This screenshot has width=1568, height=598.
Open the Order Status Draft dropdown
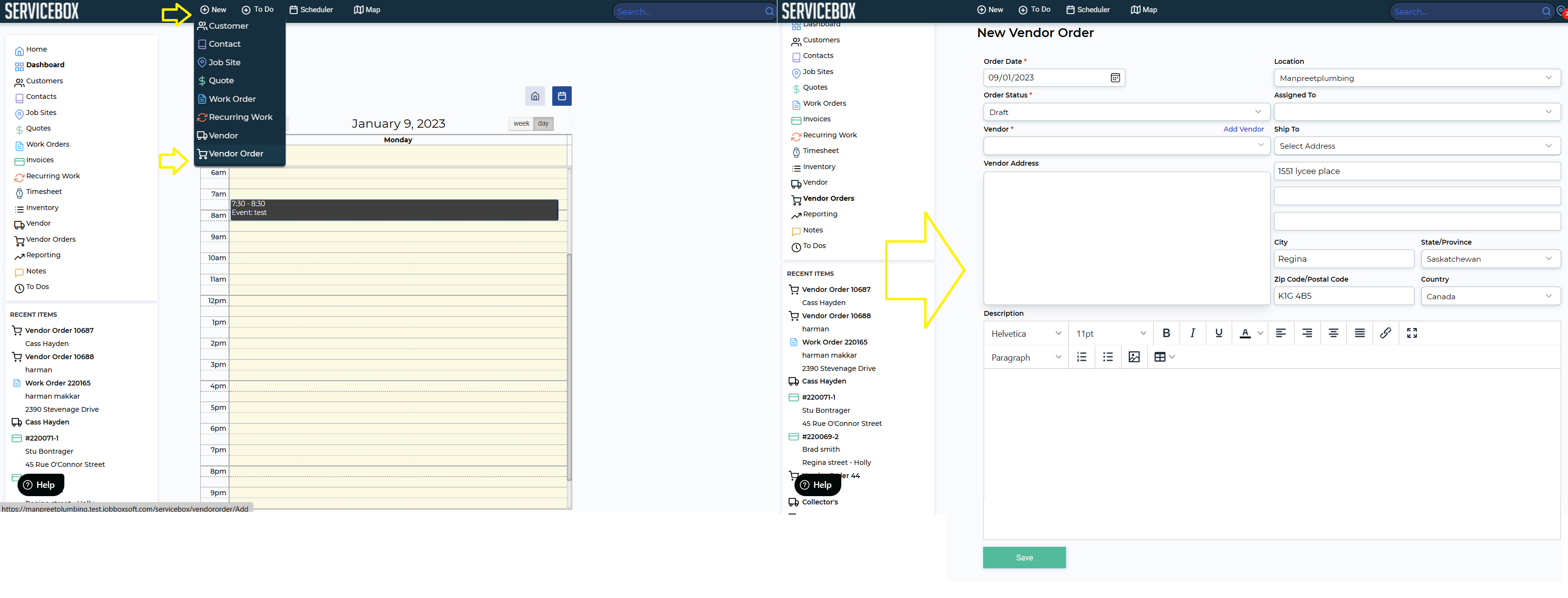(1126, 112)
